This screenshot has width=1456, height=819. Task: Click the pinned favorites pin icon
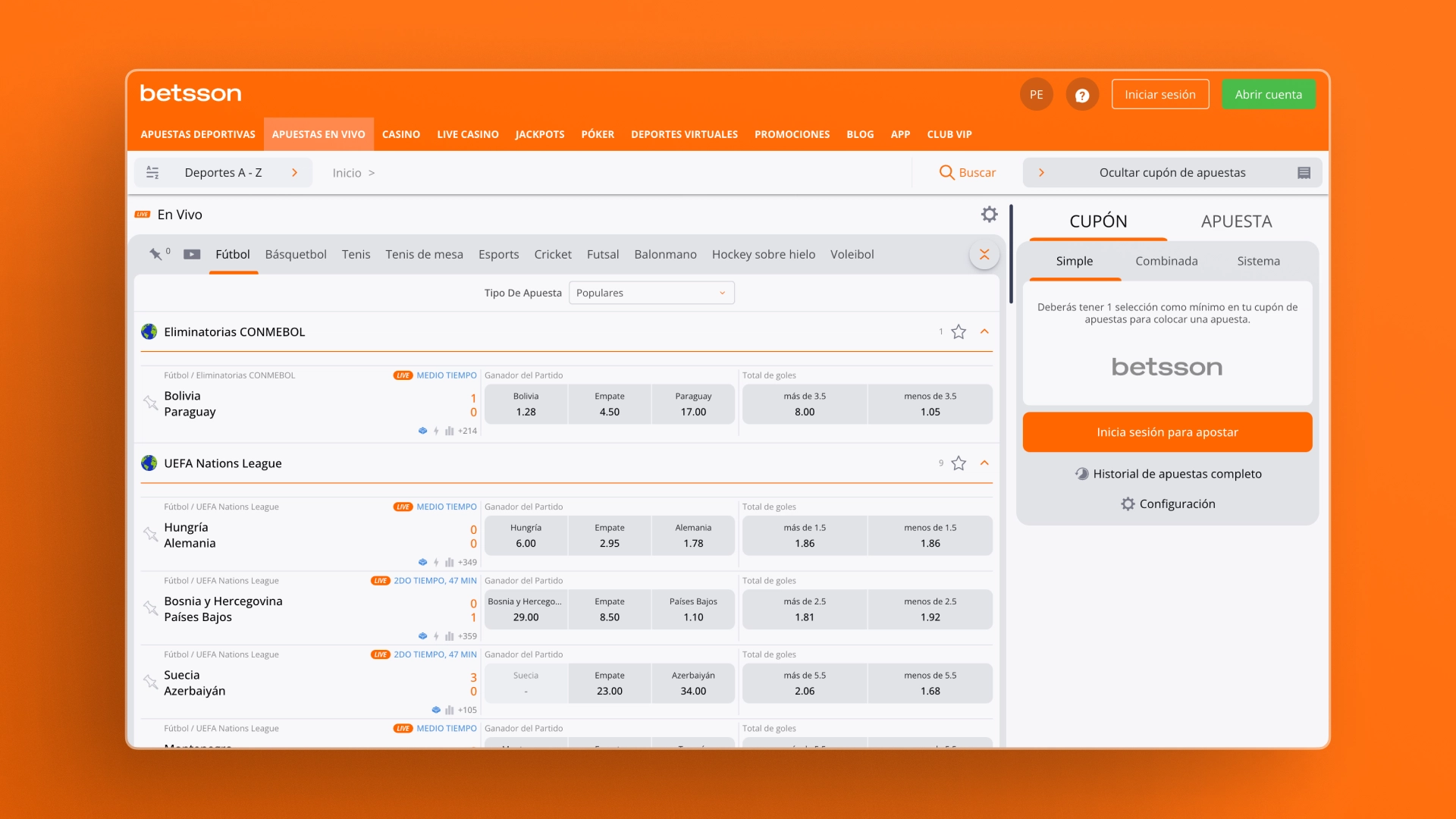(x=155, y=254)
